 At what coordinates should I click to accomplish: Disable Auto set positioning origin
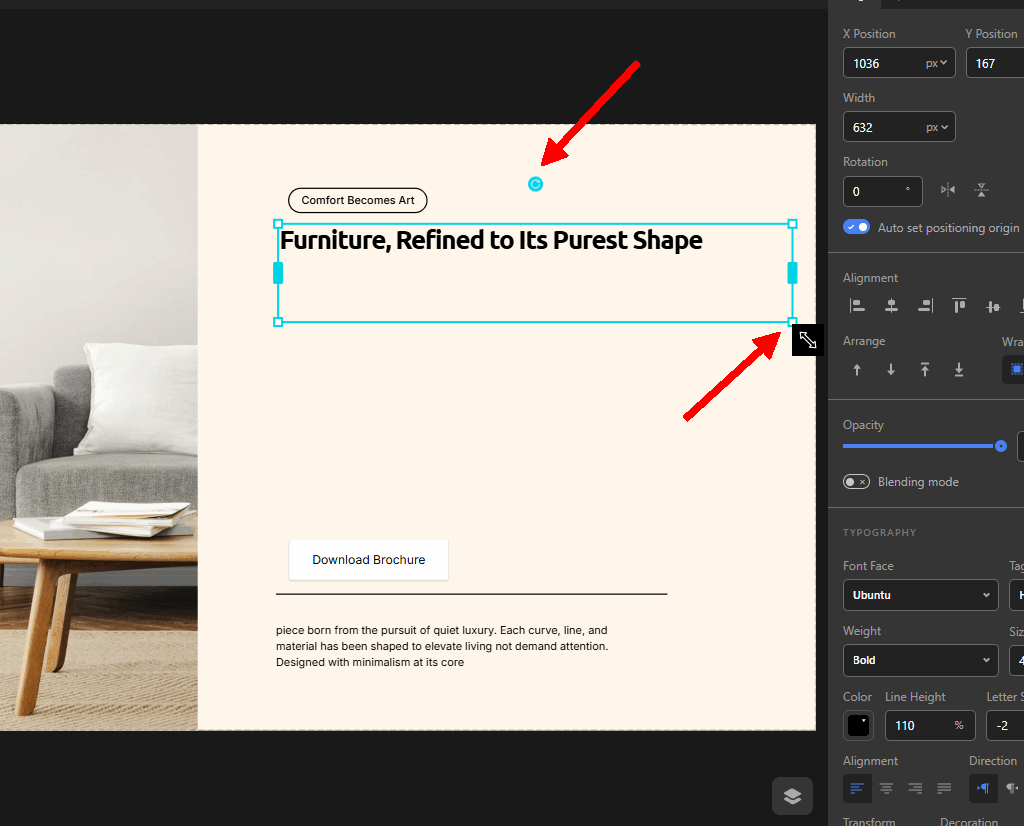[856, 227]
